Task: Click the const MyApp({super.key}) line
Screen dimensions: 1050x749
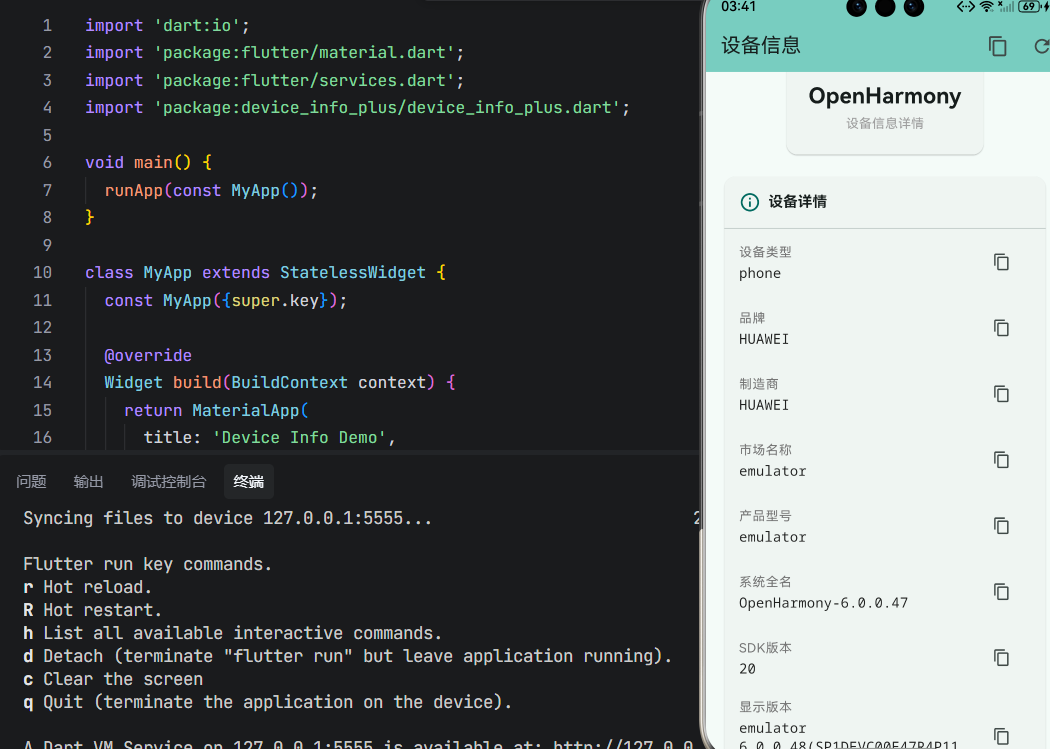Action: [x=226, y=301]
